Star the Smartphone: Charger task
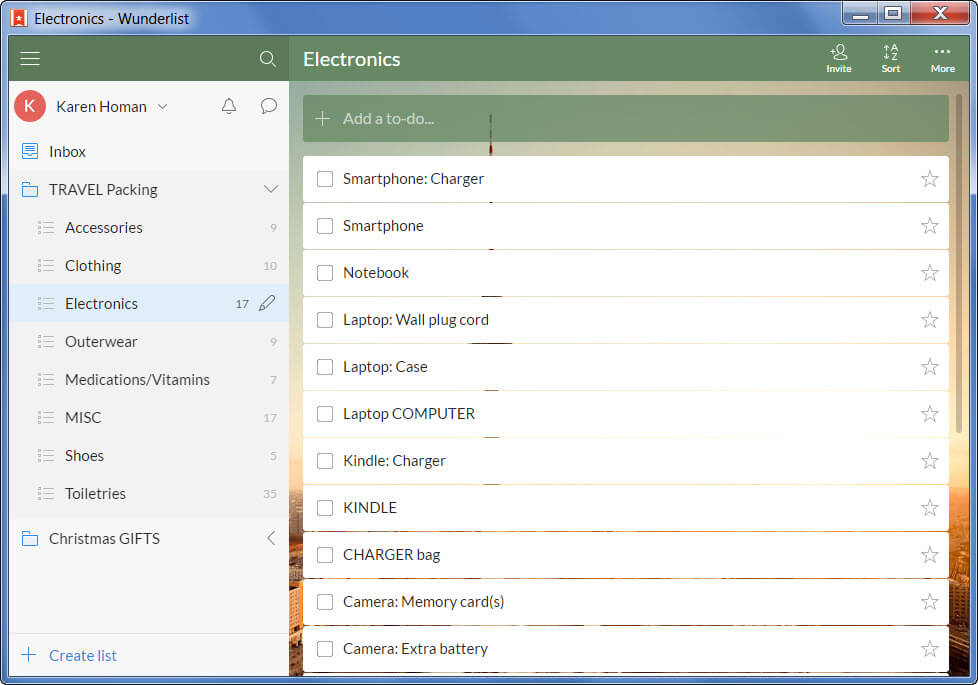Screen dimensions: 978x685 click(929, 179)
